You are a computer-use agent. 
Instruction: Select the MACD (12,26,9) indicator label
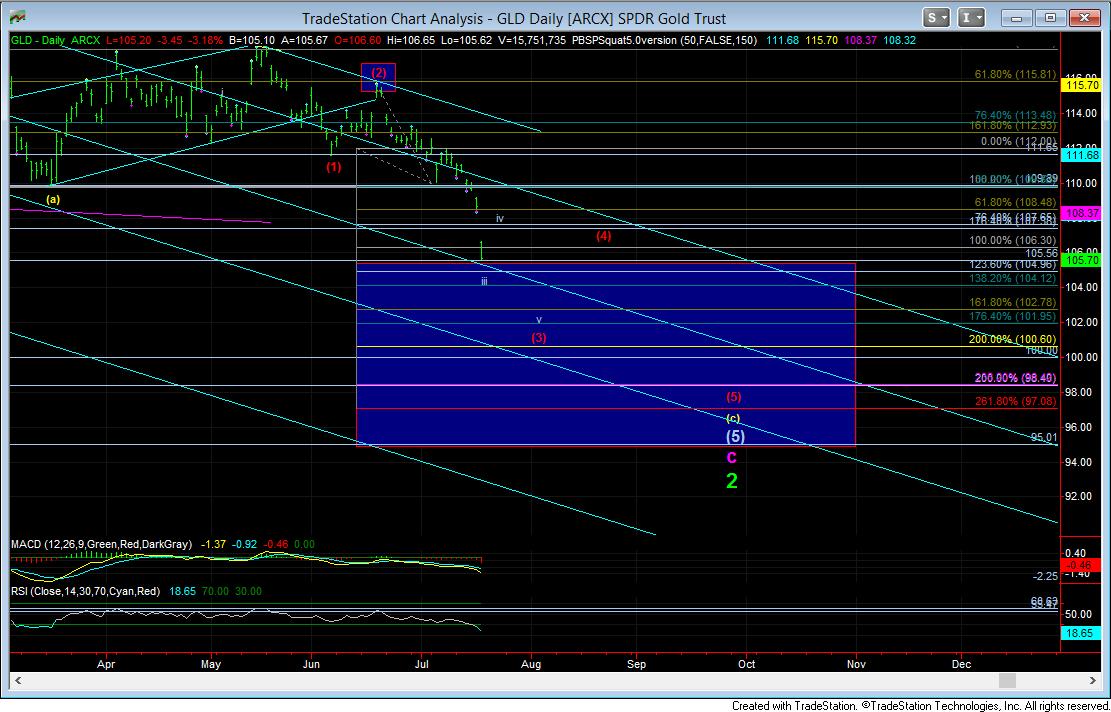pos(101,545)
